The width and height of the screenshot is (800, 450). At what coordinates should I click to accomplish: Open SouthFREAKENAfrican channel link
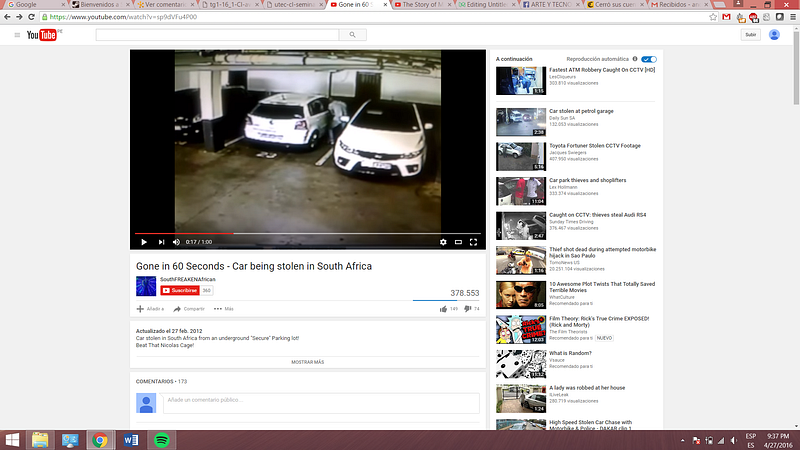(x=188, y=279)
